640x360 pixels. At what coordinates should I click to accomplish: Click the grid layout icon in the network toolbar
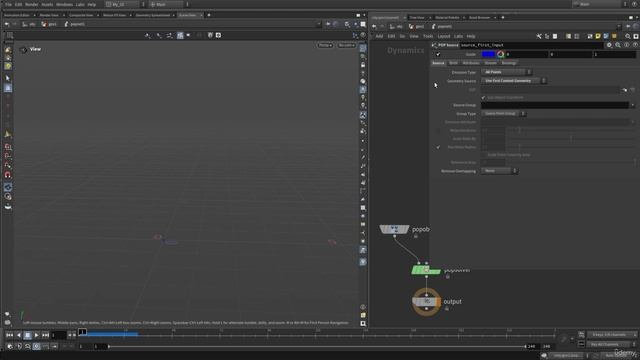coord(576,36)
